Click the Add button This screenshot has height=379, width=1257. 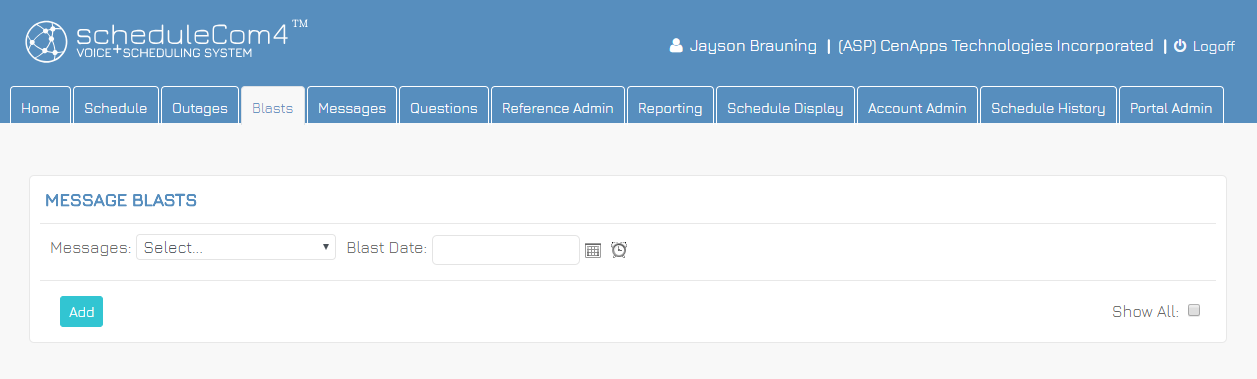point(81,312)
